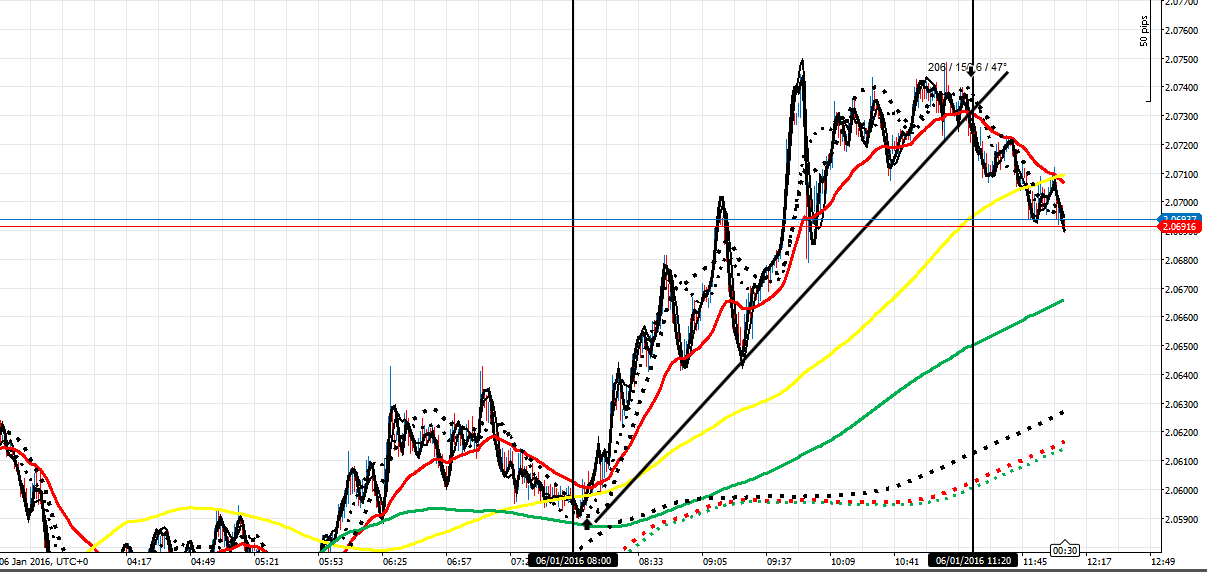
Task: Click the up arrow marker at trend line start
Action: [587, 522]
